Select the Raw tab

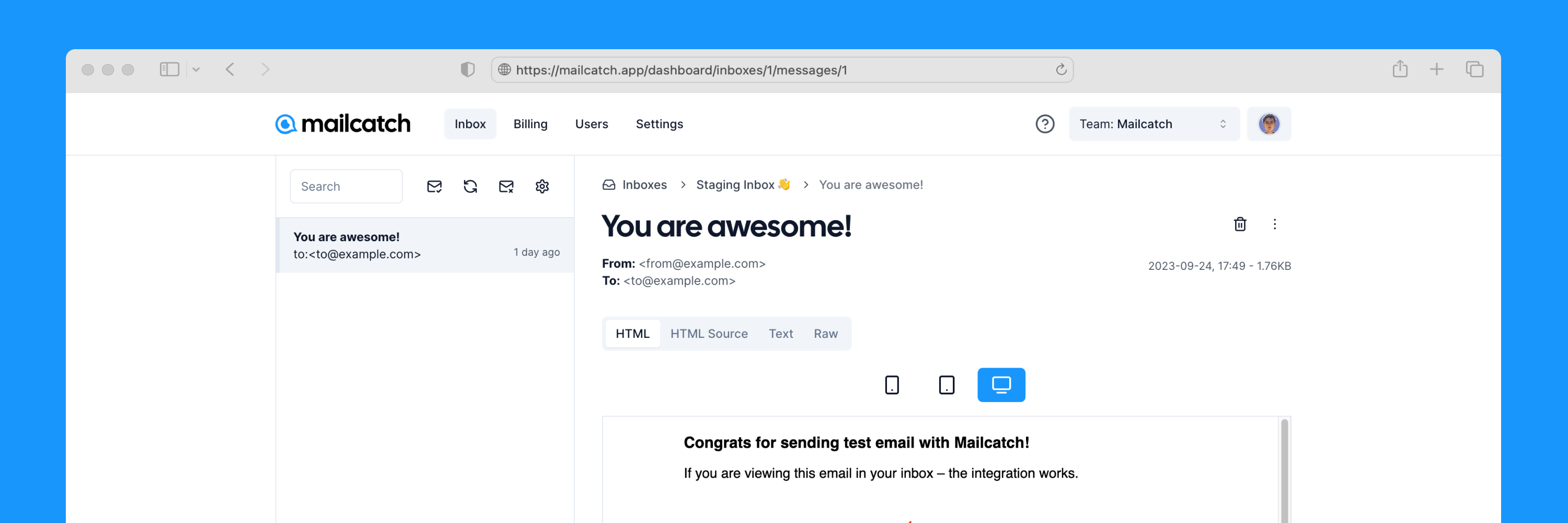(825, 334)
